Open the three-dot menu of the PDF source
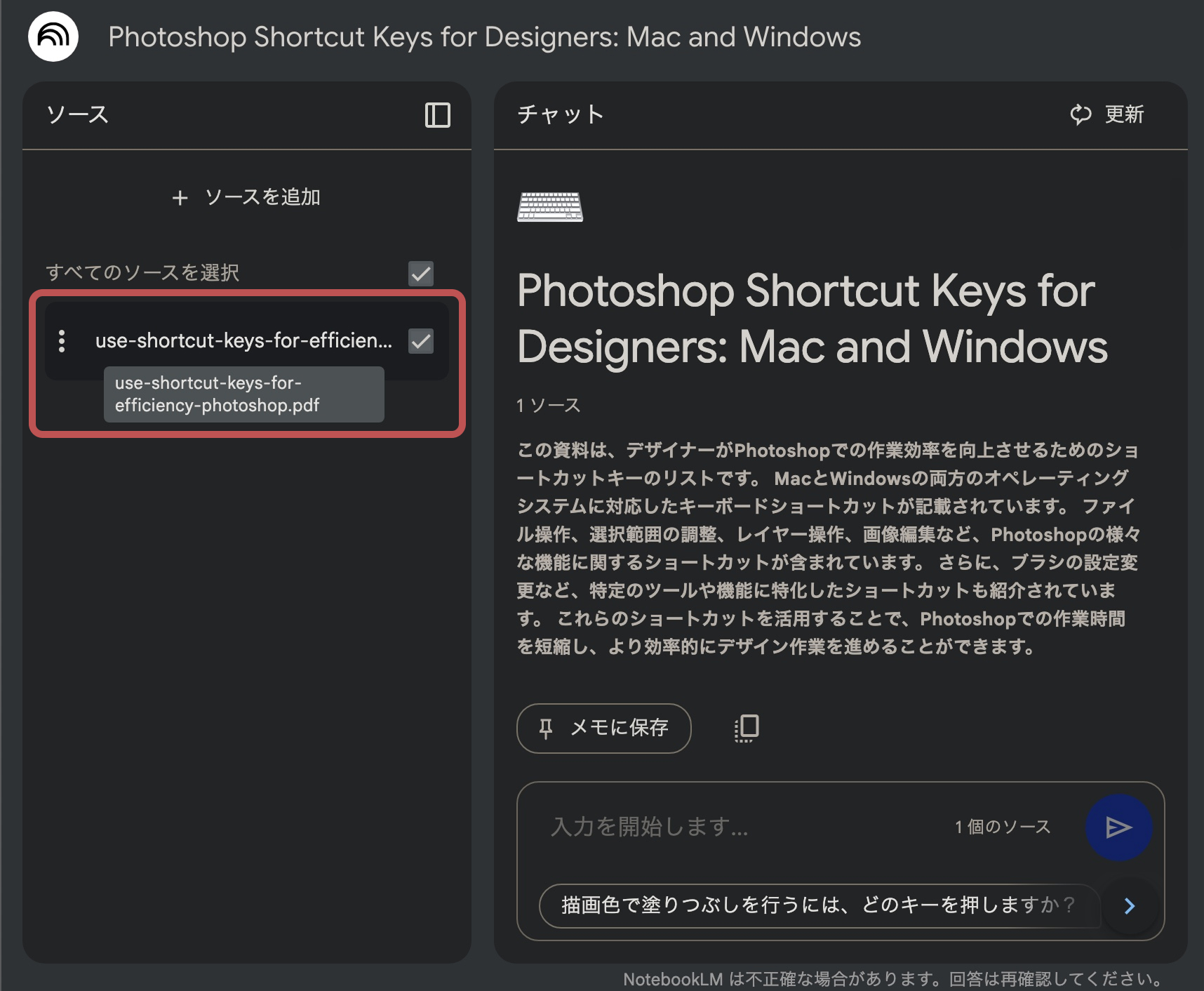Viewport: 1204px width, 991px height. pyautogui.click(x=62, y=341)
